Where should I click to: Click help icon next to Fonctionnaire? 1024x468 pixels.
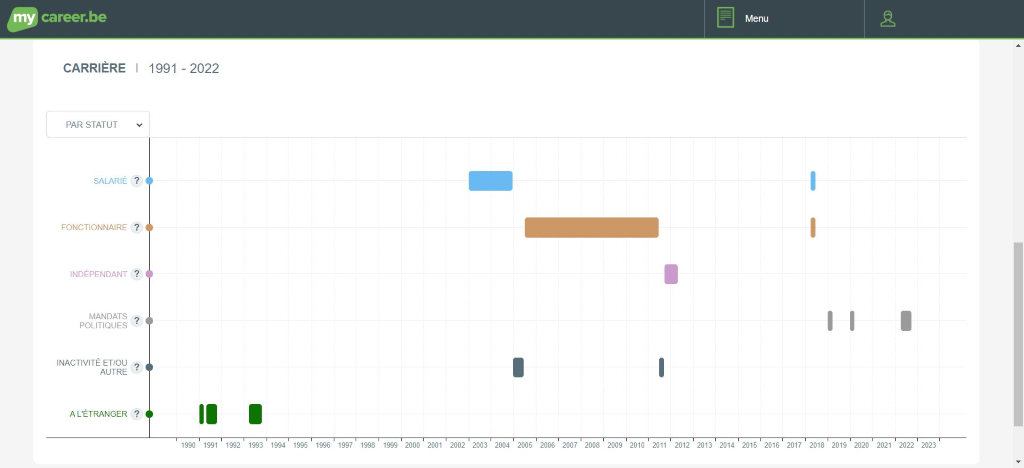(137, 227)
